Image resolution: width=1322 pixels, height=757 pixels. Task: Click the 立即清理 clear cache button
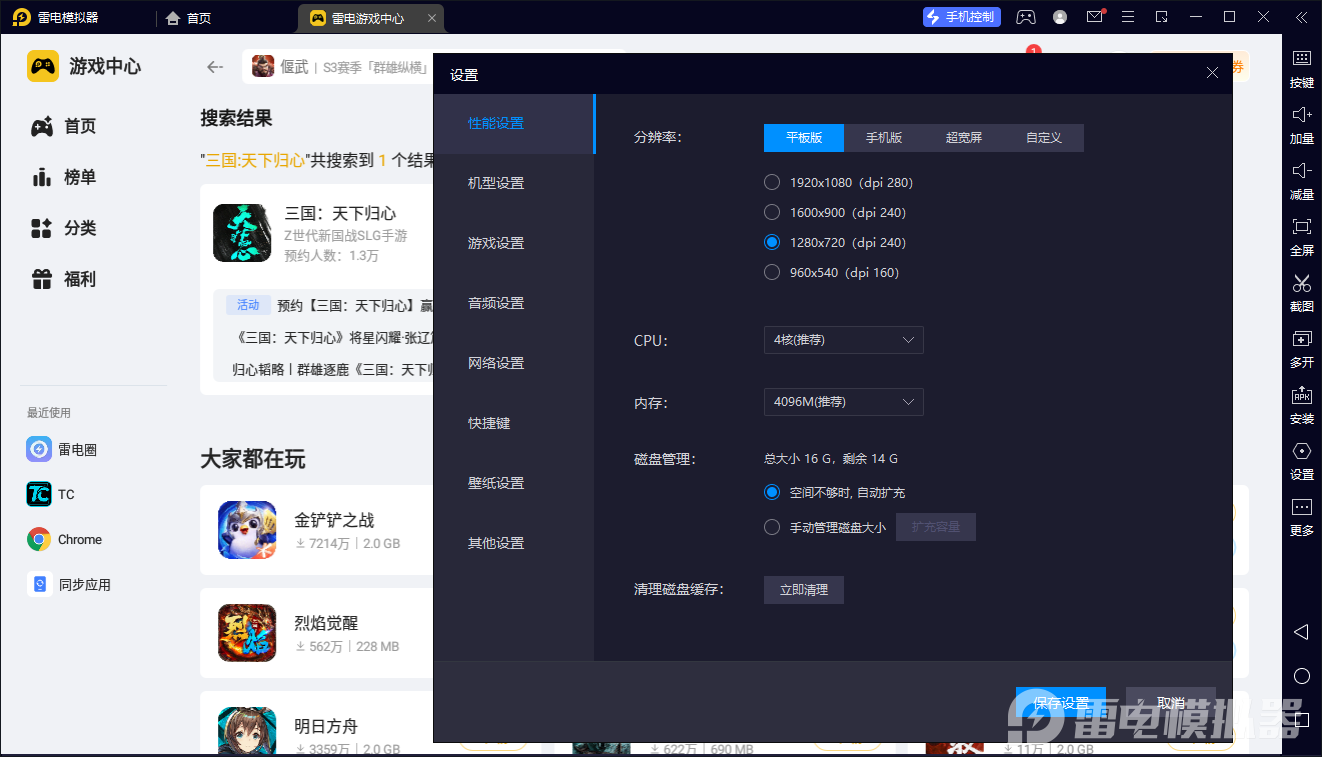pos(803,590)
